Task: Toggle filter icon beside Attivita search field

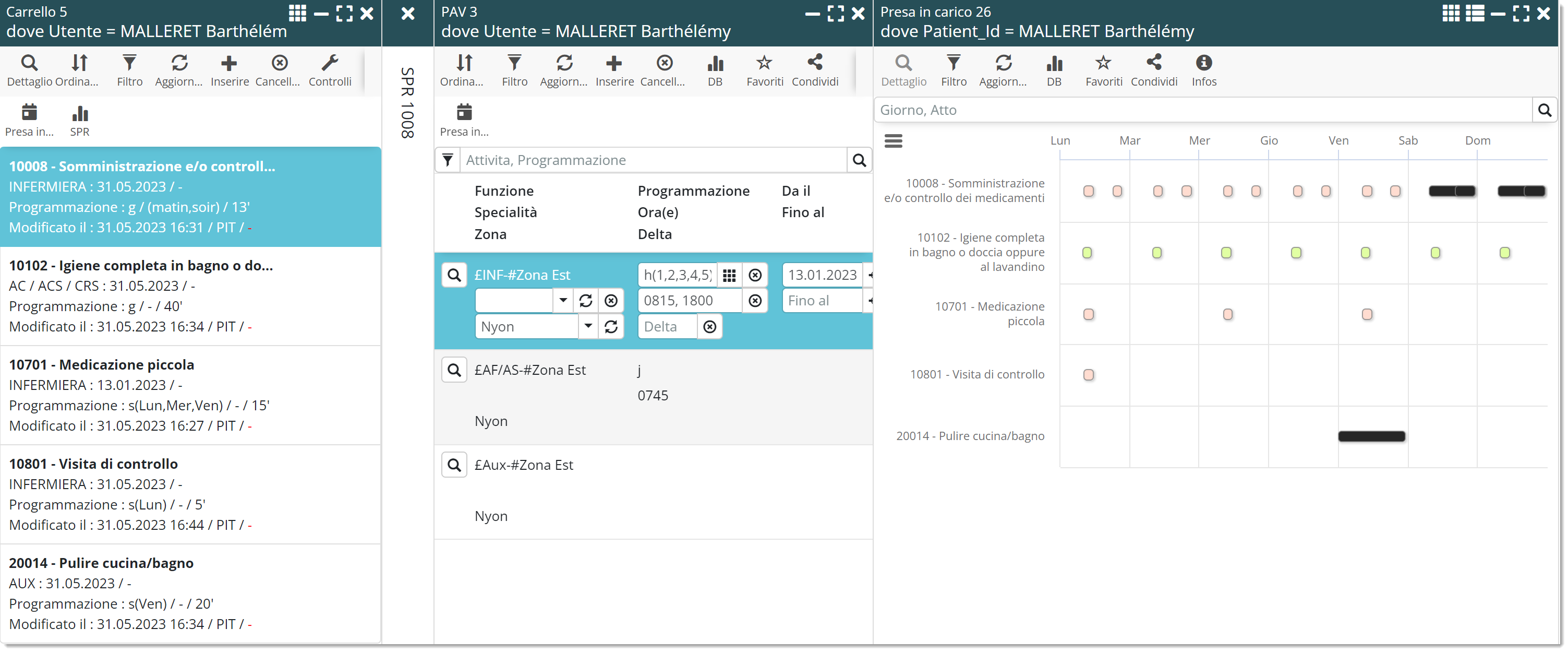Action: coord(448,160)
